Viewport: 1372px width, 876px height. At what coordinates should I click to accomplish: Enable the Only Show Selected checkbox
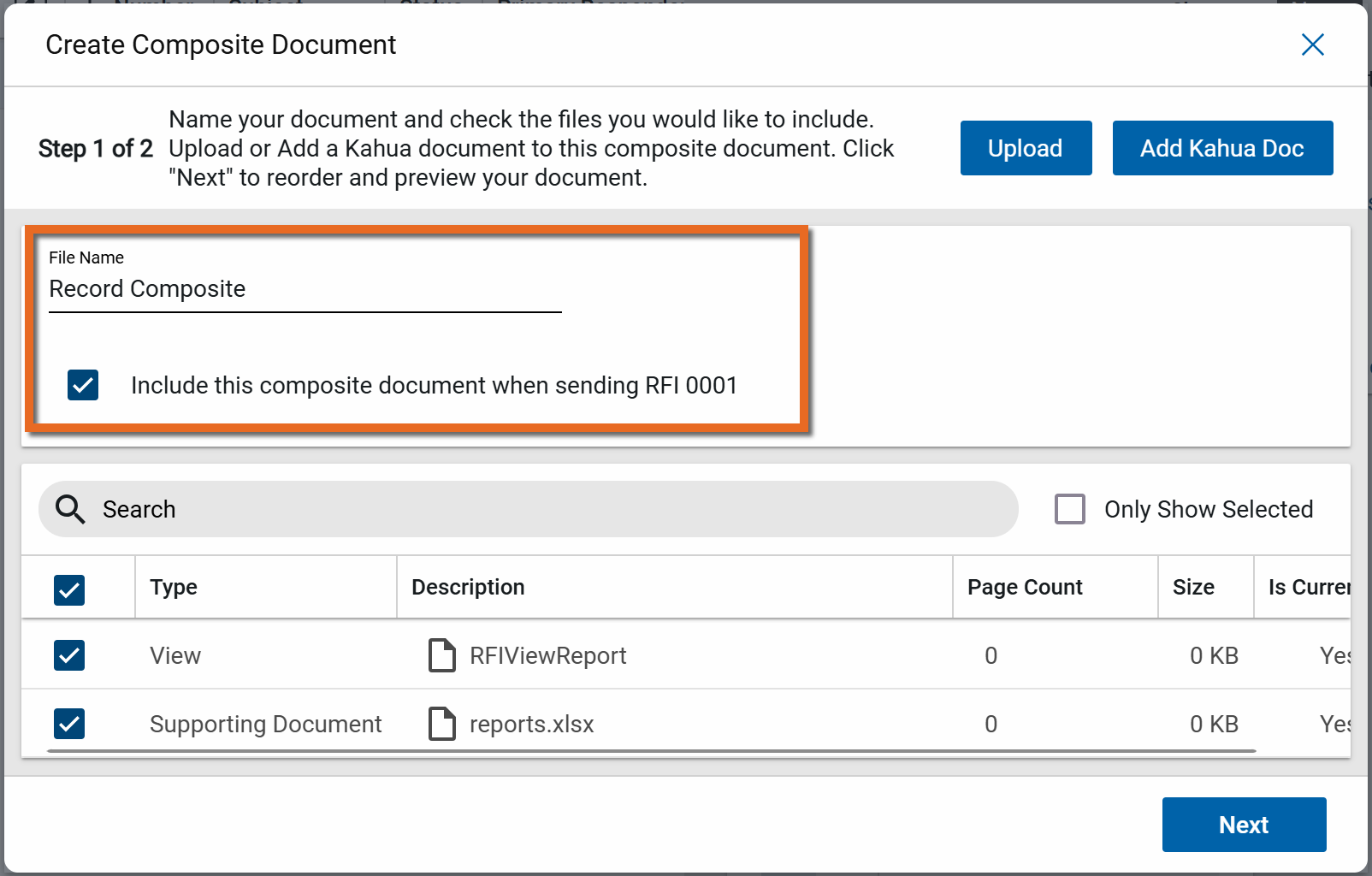1069,509
